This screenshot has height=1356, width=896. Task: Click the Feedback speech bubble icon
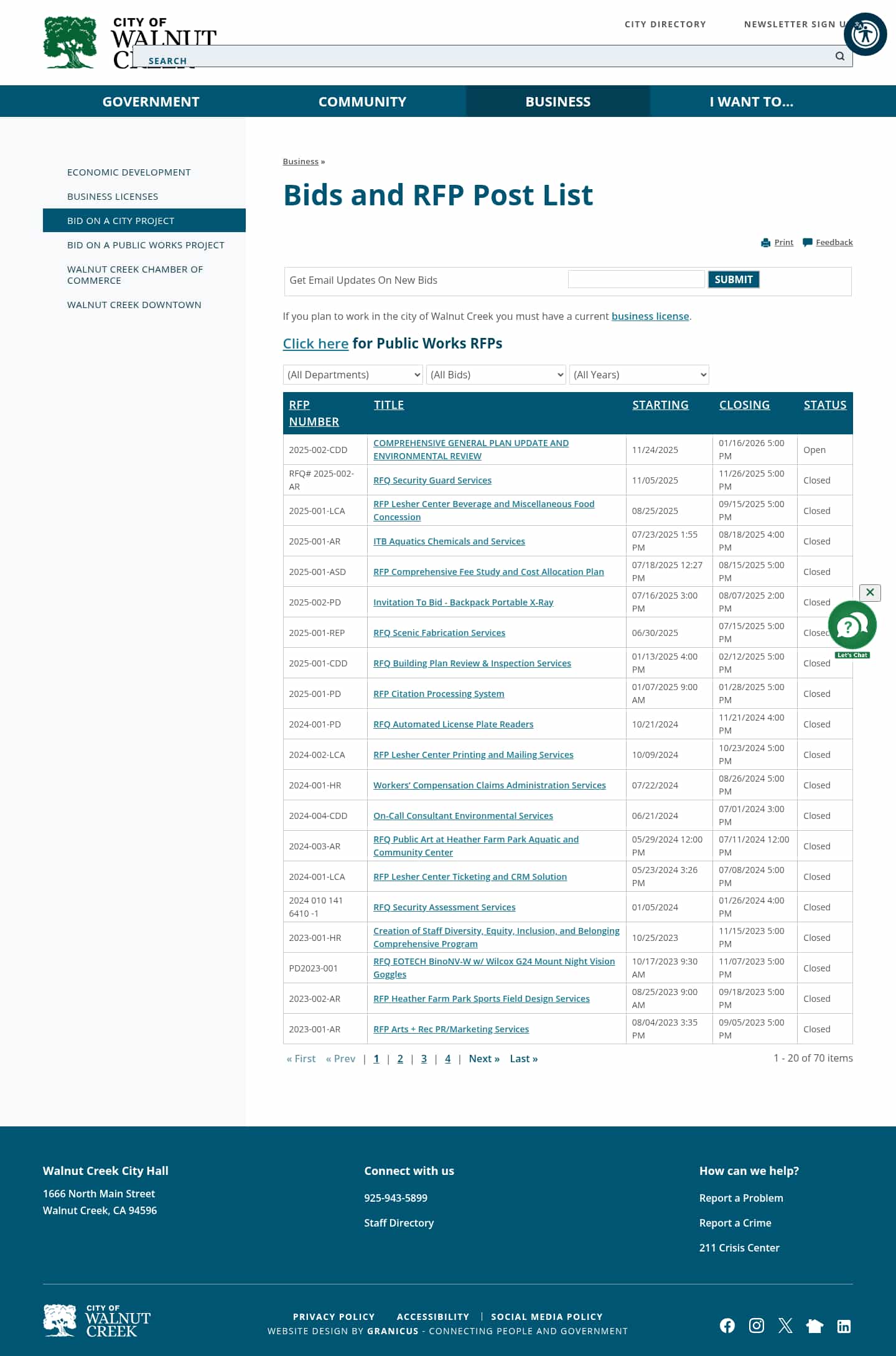[808, 243]
